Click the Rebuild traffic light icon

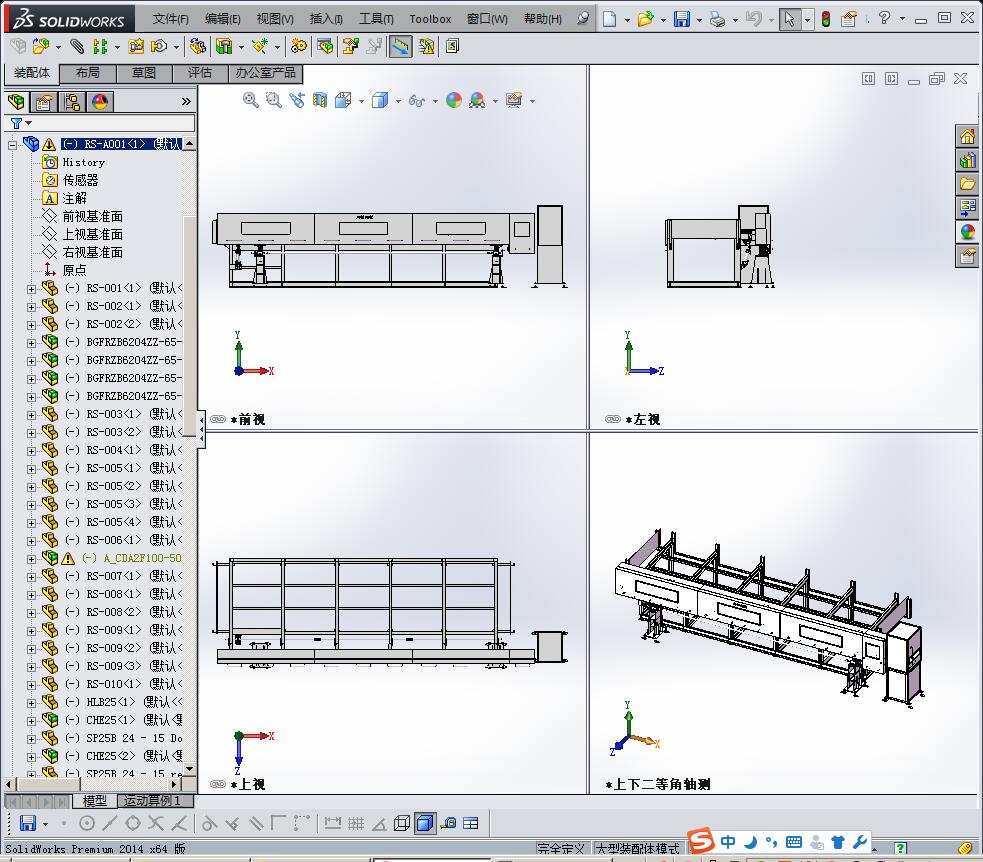pyautogui.click(x=826, y=19)
